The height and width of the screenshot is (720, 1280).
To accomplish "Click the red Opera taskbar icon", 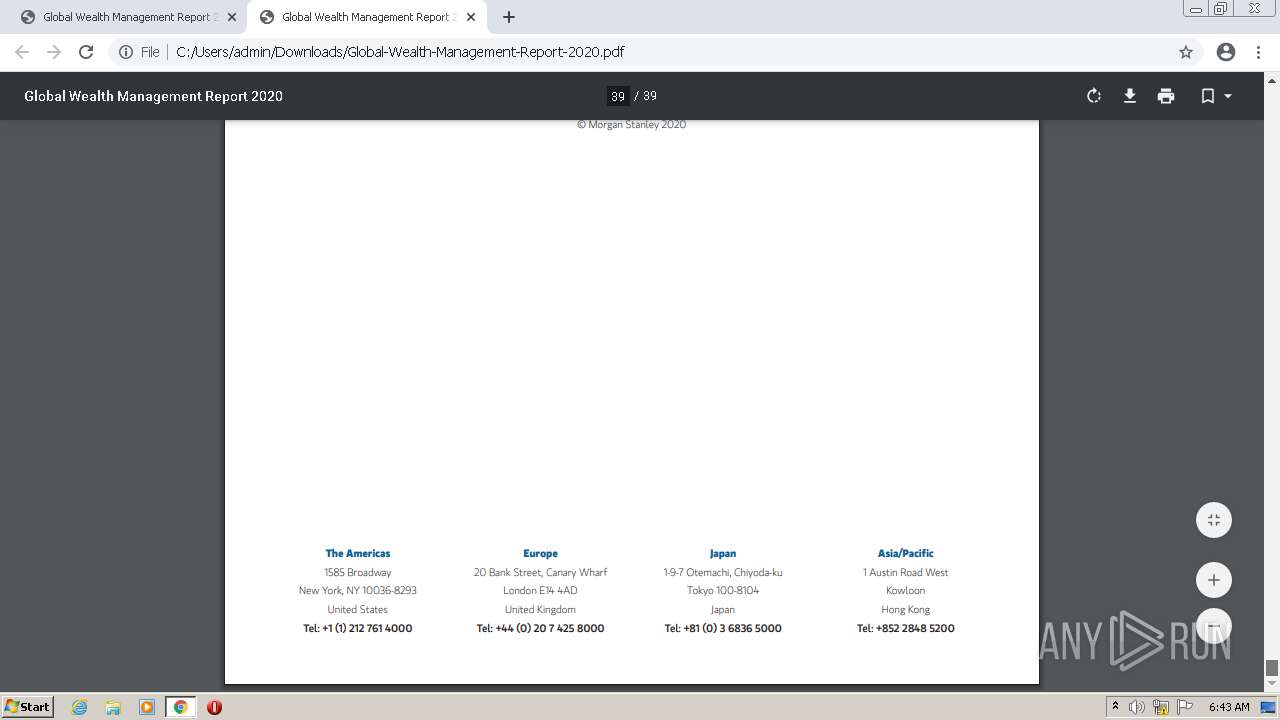I will (214, 707).
